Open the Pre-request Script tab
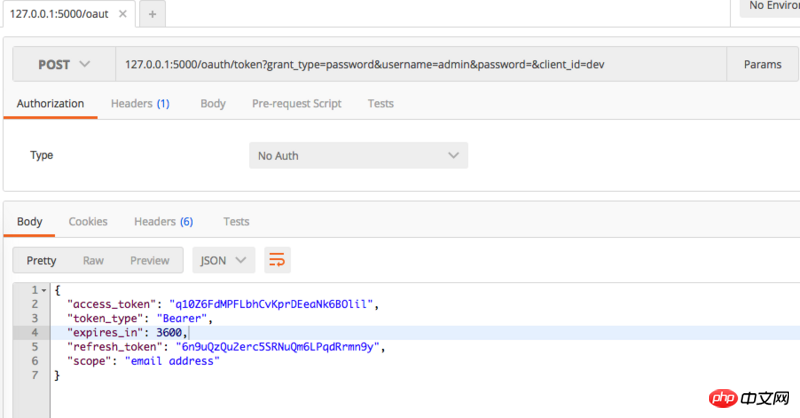The height and width of the screenshot is (418, 800). click(x=296, y=103)
